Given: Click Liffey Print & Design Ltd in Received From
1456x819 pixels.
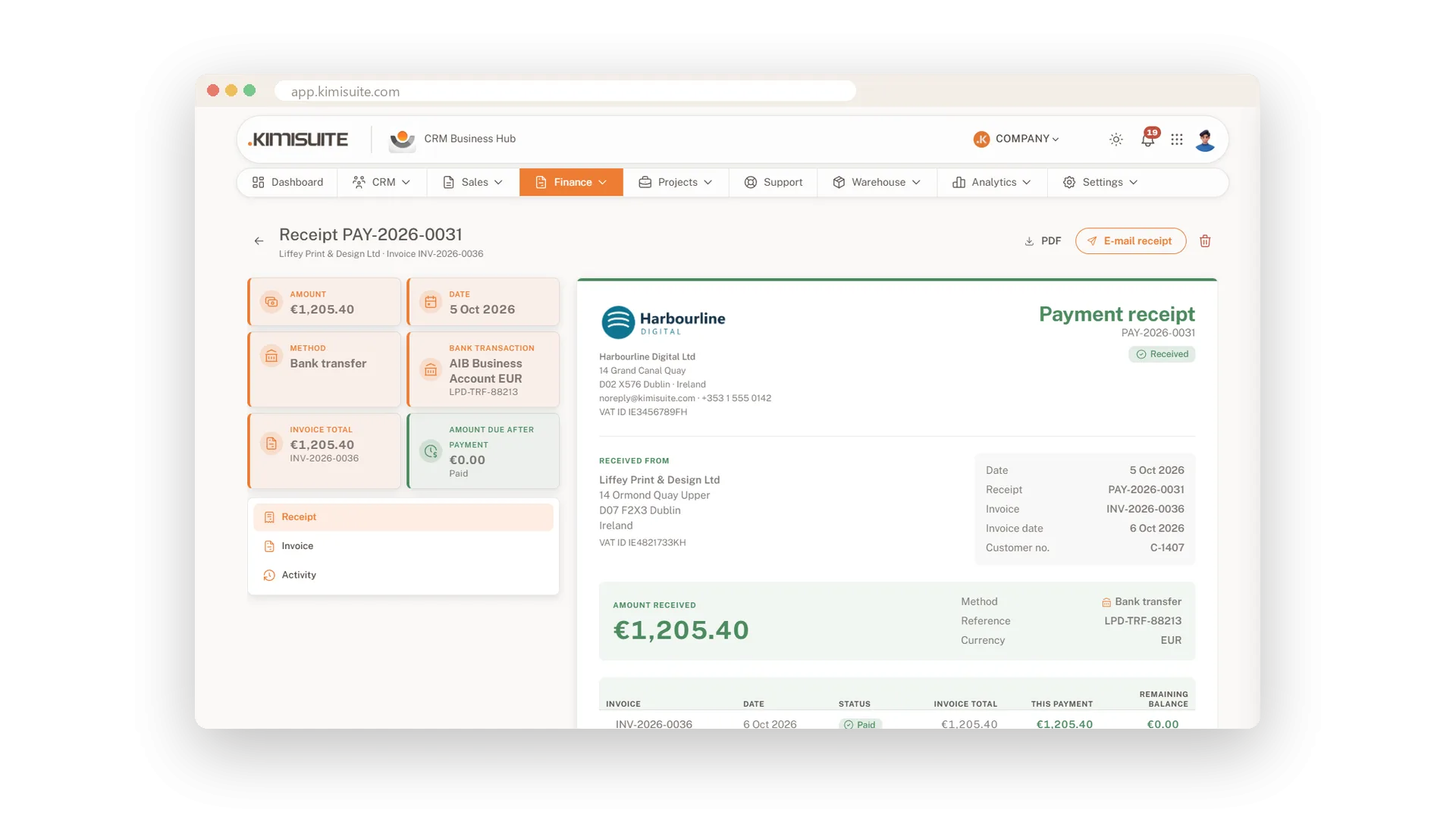Looking at the screenshot, I should coord(659,480).
